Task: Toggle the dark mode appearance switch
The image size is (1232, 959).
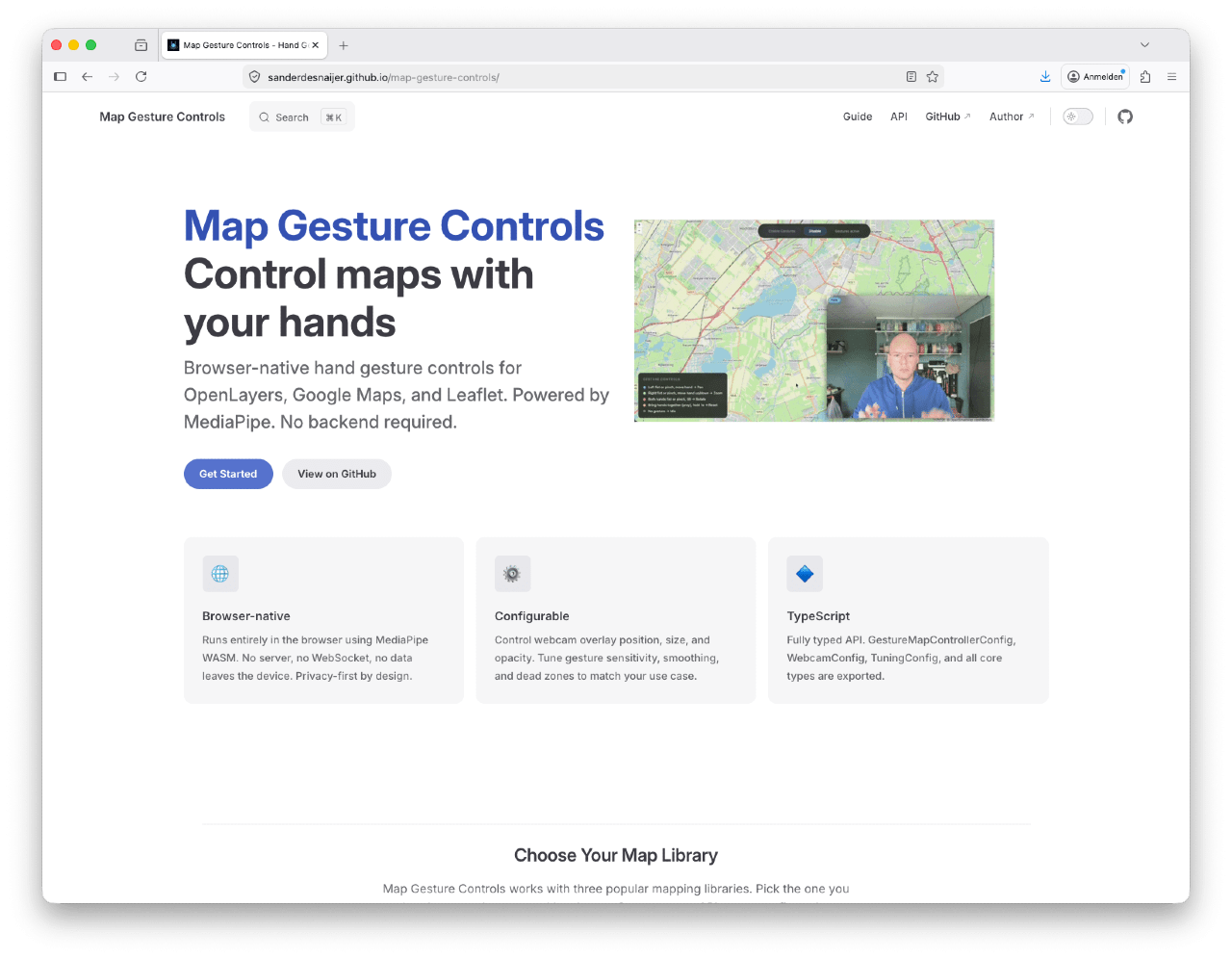Action: pyautogui.click(x=1078, y=117)
